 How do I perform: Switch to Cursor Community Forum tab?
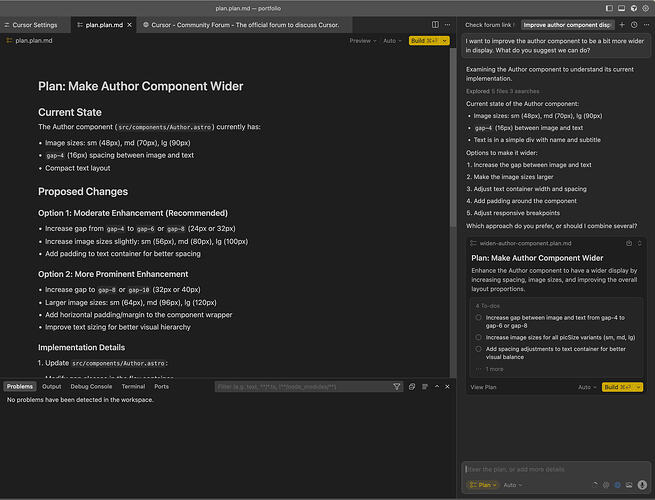click(244, 25)
